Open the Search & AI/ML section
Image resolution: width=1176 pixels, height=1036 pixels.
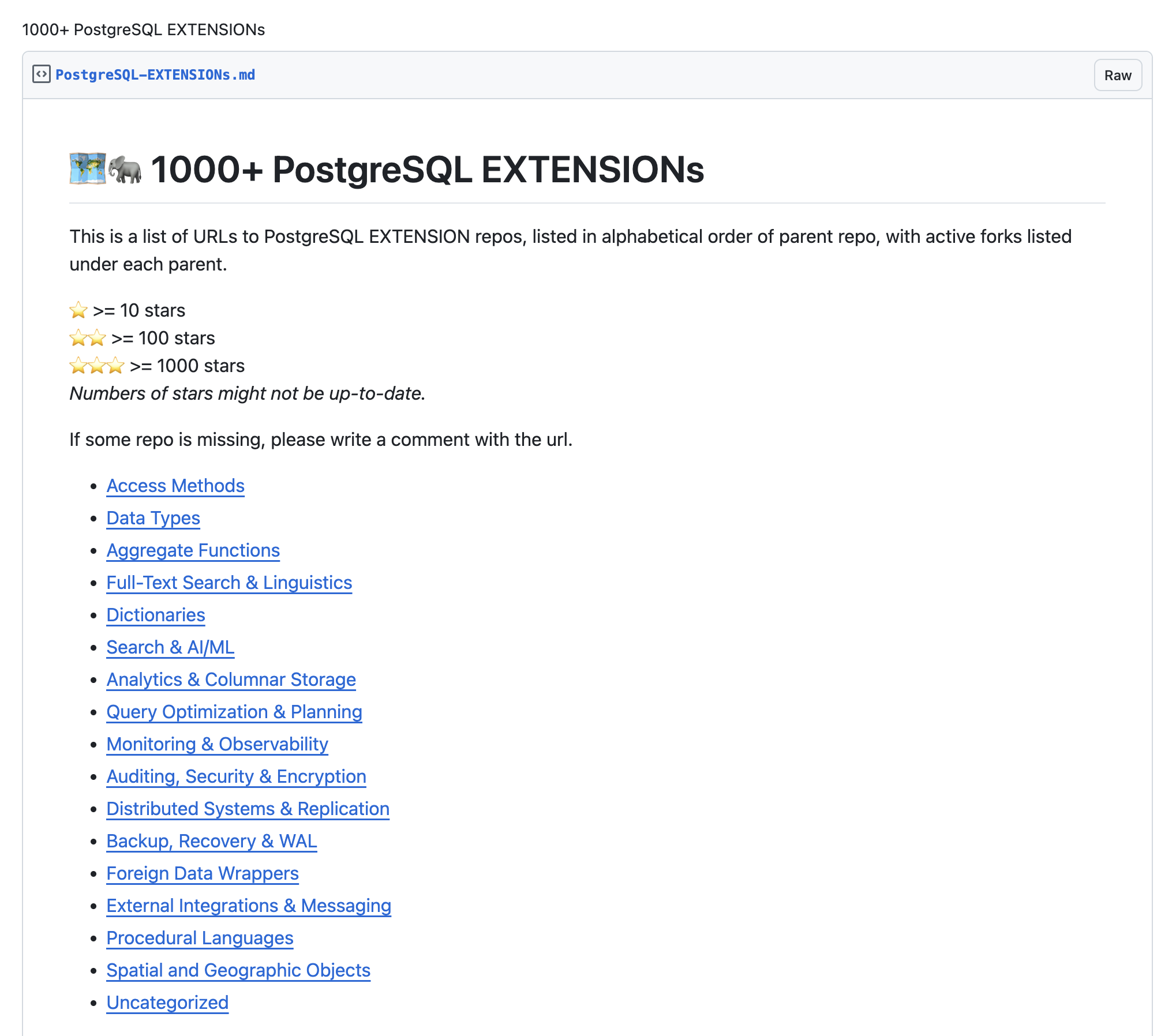point(171,647)
